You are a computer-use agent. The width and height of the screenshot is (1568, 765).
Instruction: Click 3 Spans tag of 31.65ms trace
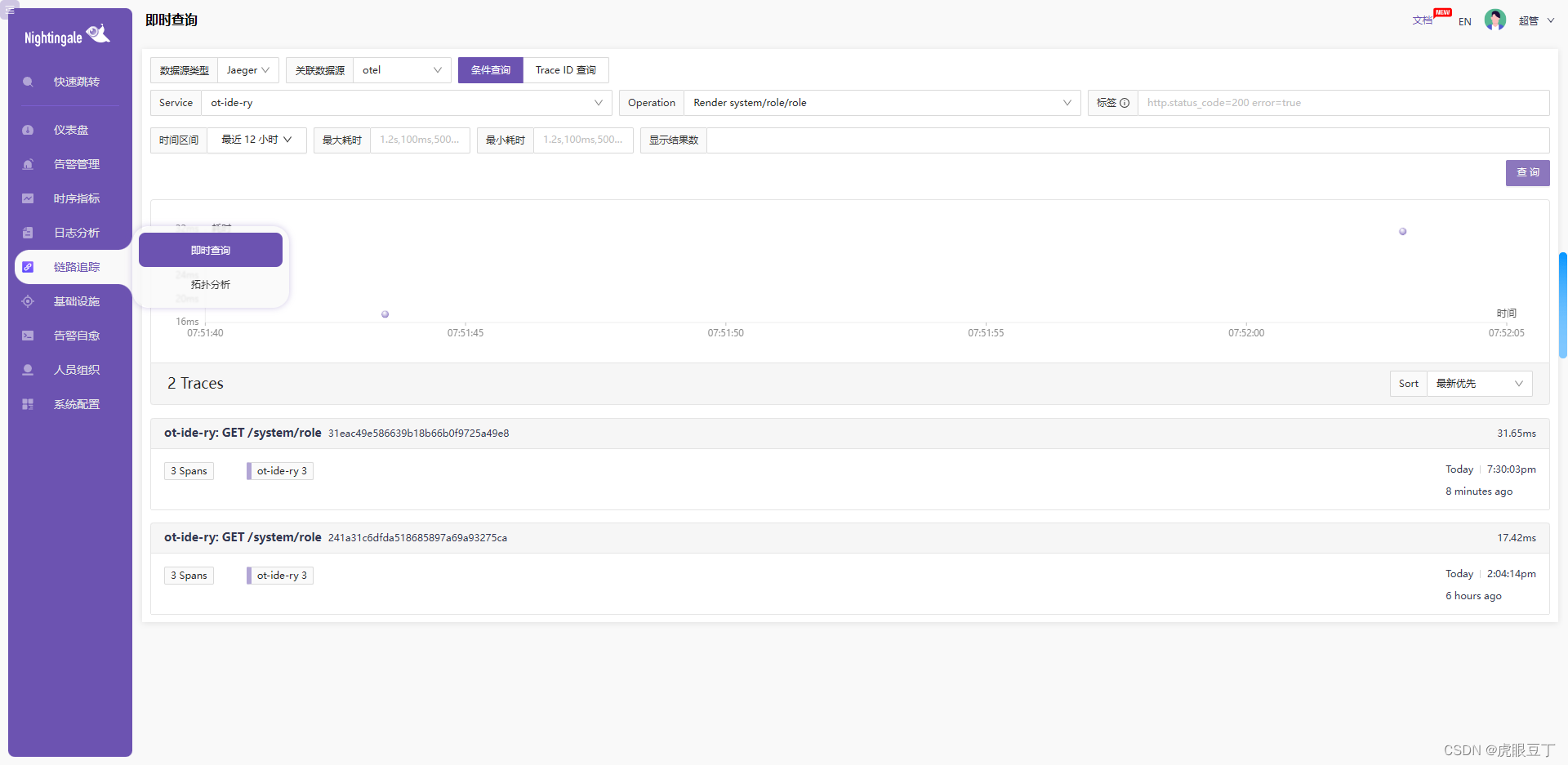[x=189, y=471]
